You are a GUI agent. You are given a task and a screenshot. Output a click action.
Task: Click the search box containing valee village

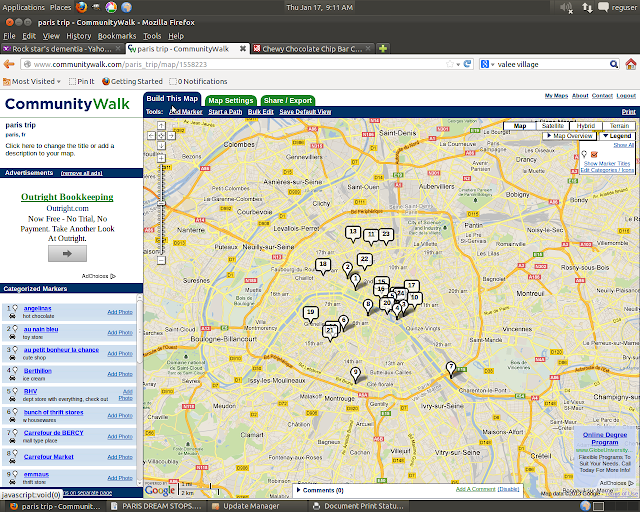click(551, 64)
